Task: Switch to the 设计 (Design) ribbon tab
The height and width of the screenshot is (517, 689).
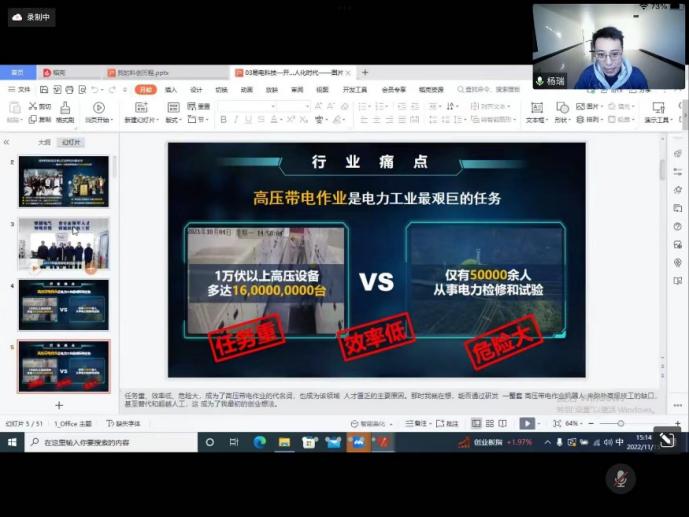Action: pyautogui.click(x=196, y=90)
